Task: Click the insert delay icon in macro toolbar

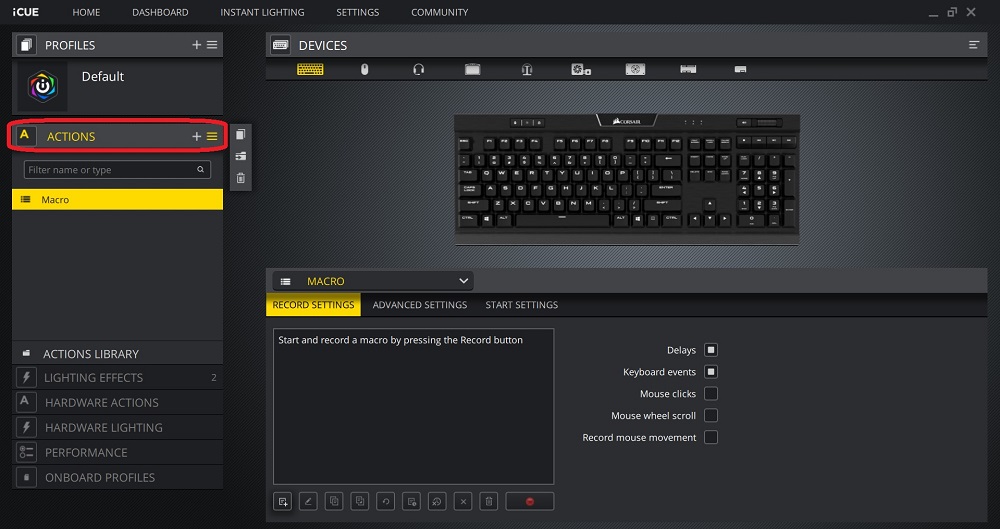Action: [x=411, y=502]
